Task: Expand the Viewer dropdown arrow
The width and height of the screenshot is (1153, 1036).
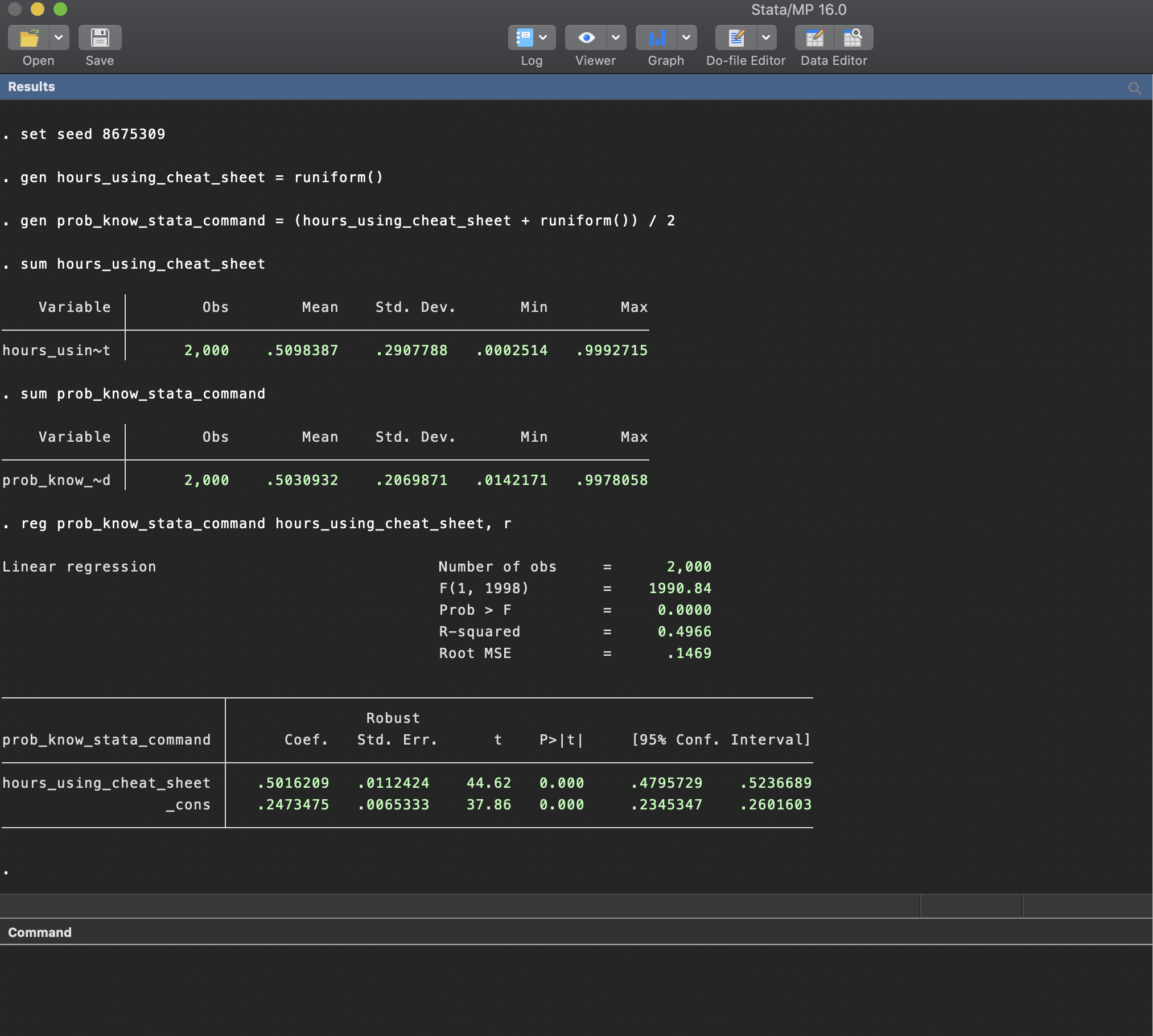Action: [616, 38]
